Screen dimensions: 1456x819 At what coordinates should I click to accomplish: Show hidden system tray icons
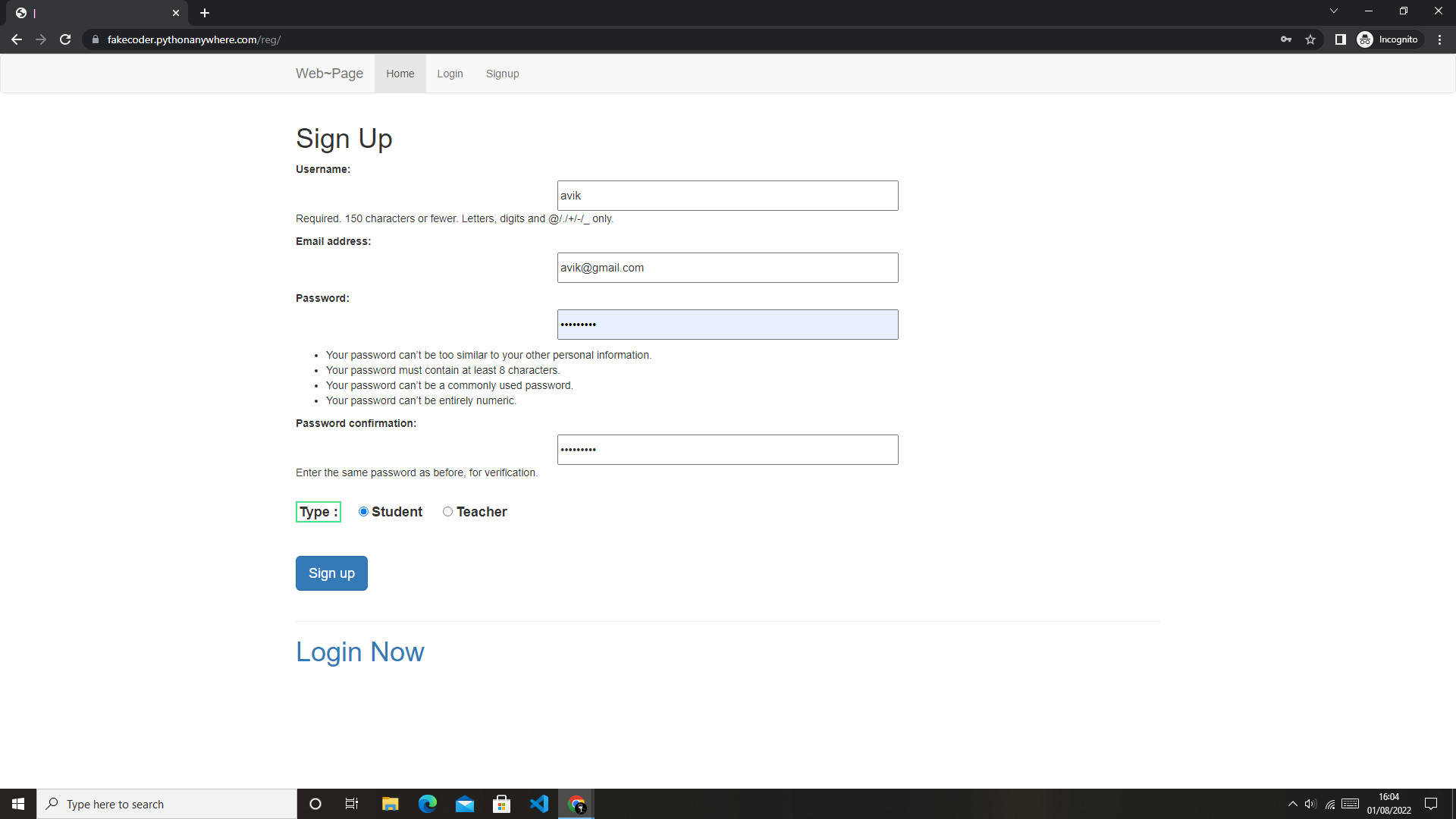point(1292,803)
